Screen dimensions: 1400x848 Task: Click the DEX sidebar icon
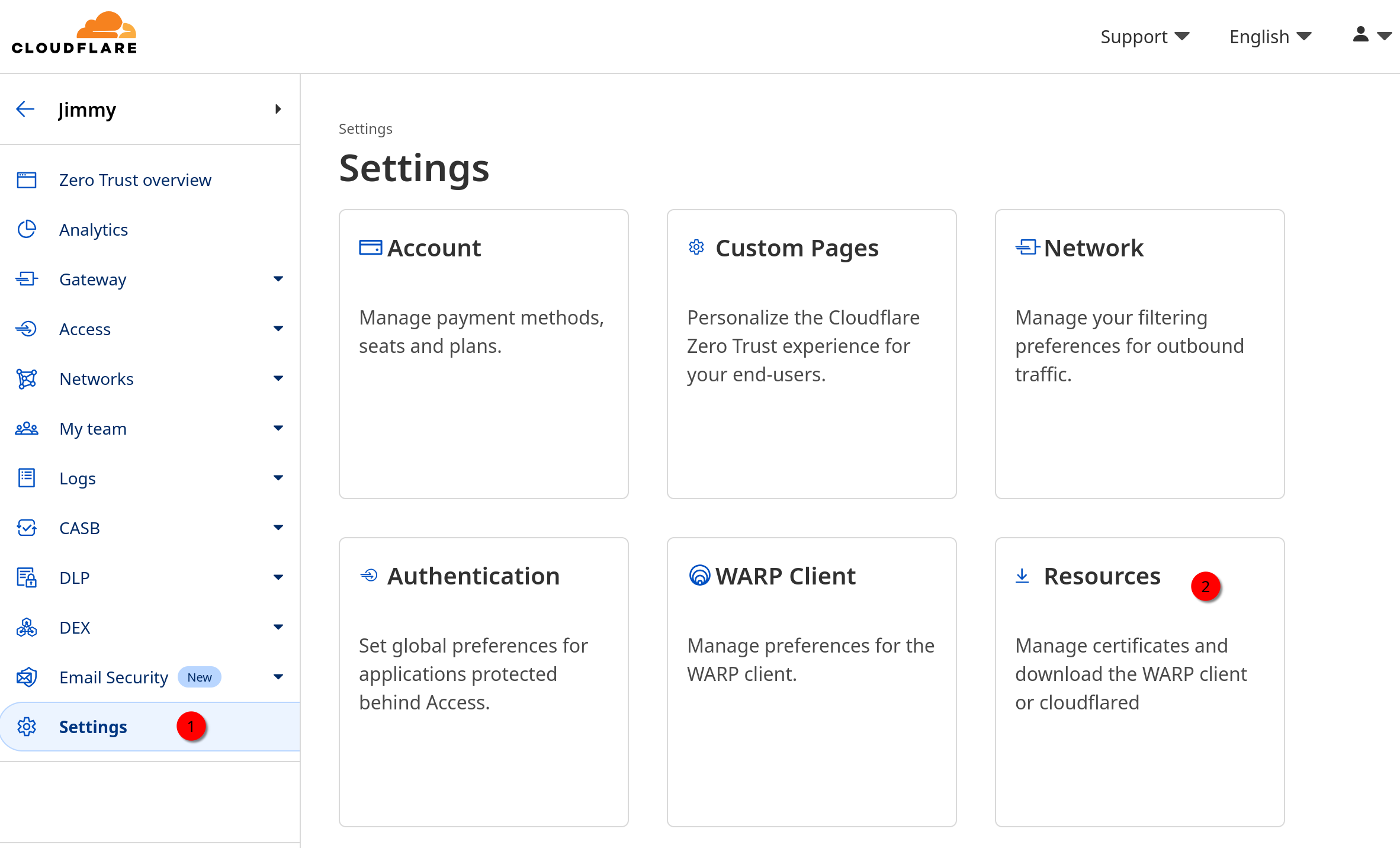pyautogui.click(x=27, y=628)
